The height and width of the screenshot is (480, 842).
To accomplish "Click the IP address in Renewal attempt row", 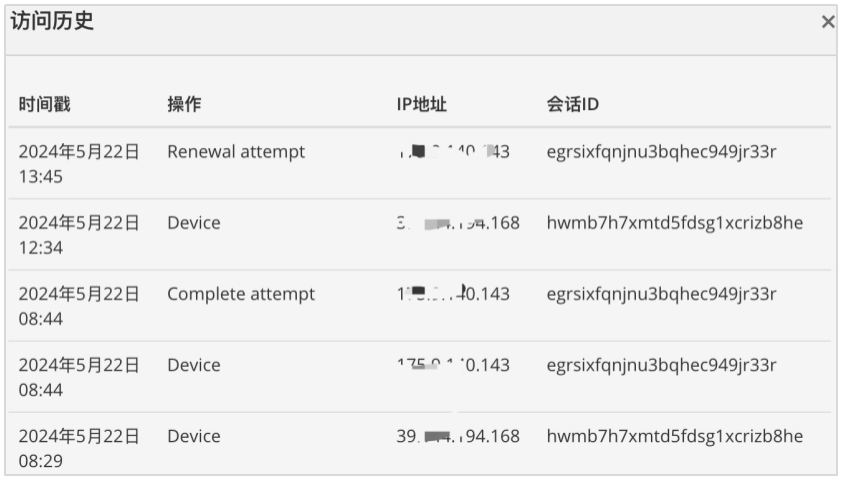I will (x=453, y=152).
